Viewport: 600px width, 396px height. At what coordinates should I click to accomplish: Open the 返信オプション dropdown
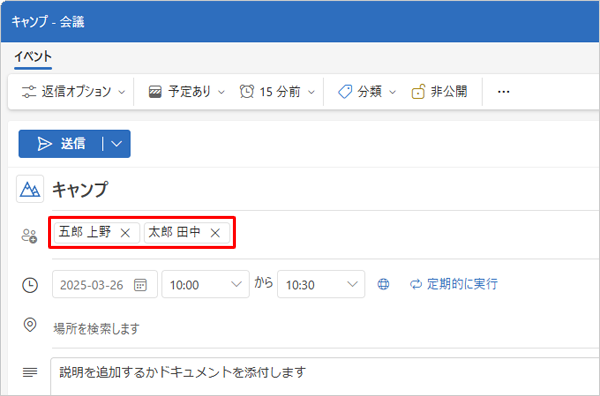point(73,92)
